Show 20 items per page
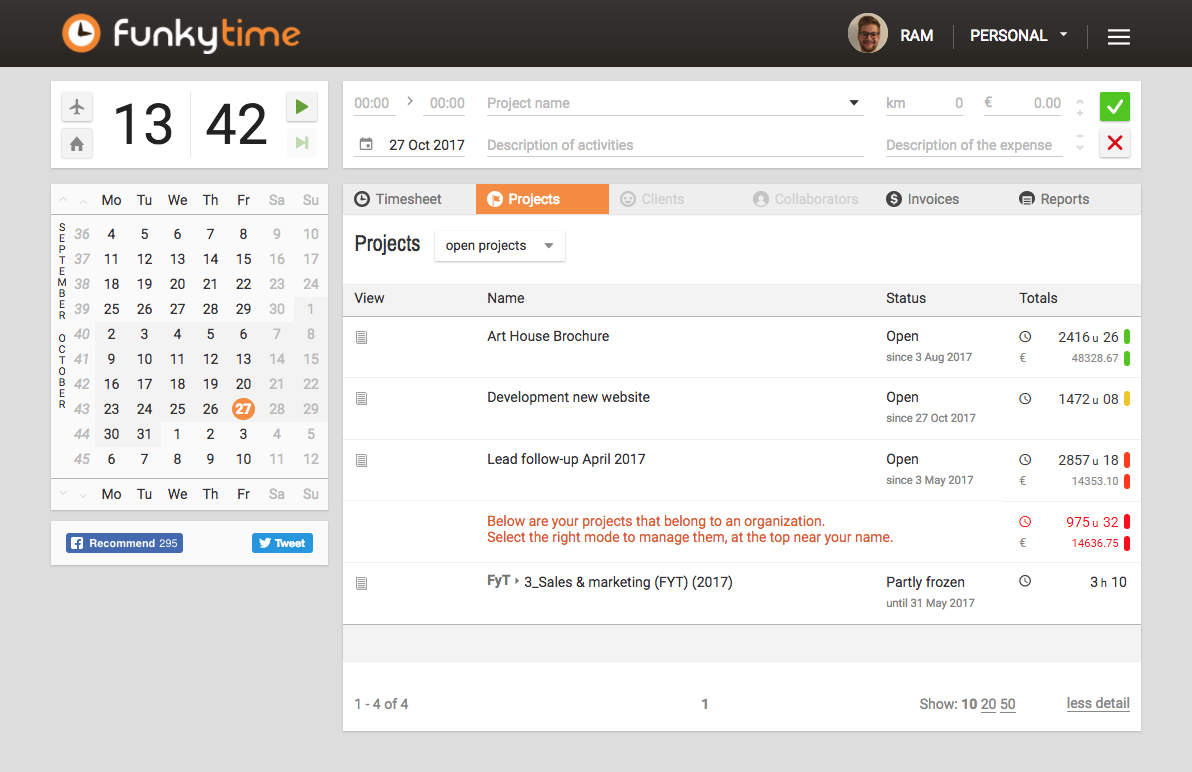The height and width of the screenshot is (772, 1192). [x=988, y=704]
